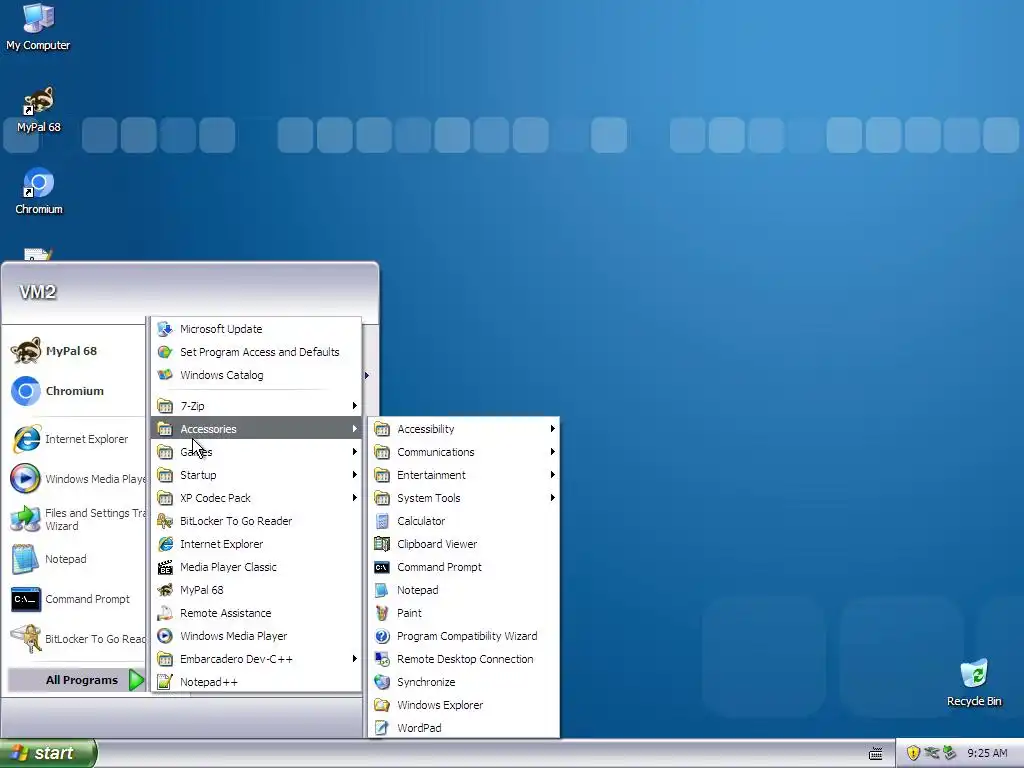
Task: Open Windows Media Player in All Programs
Action: click(257, 635)
